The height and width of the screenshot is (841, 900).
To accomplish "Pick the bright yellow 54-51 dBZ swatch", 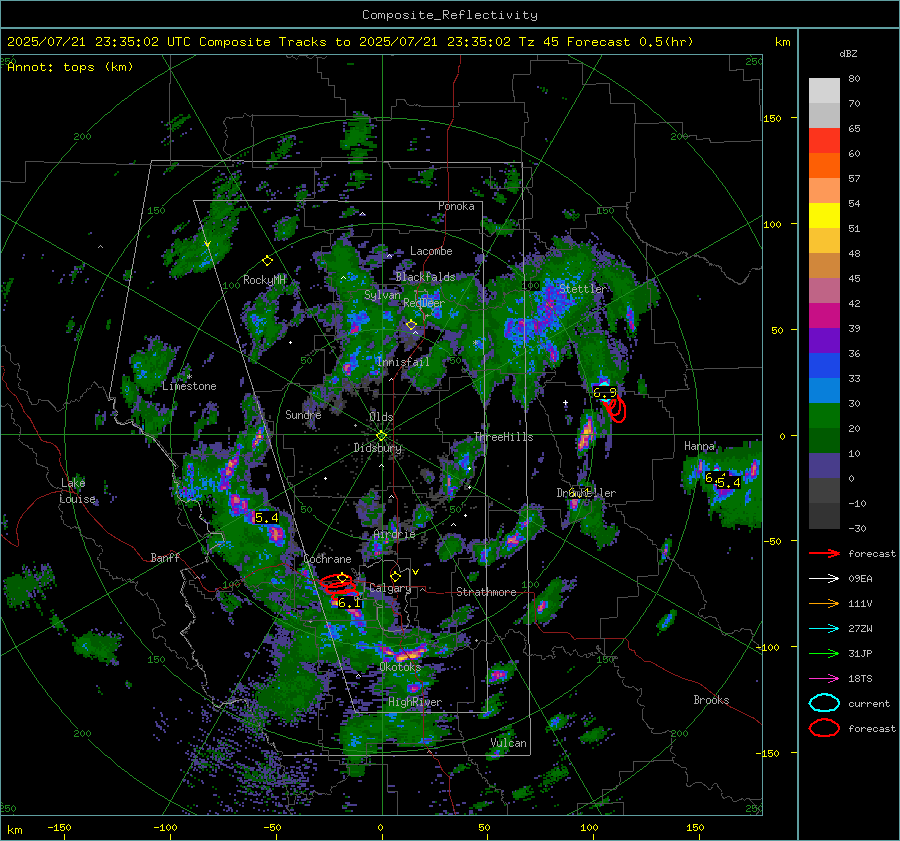I will pyautogui.click(x=824, y=216).
